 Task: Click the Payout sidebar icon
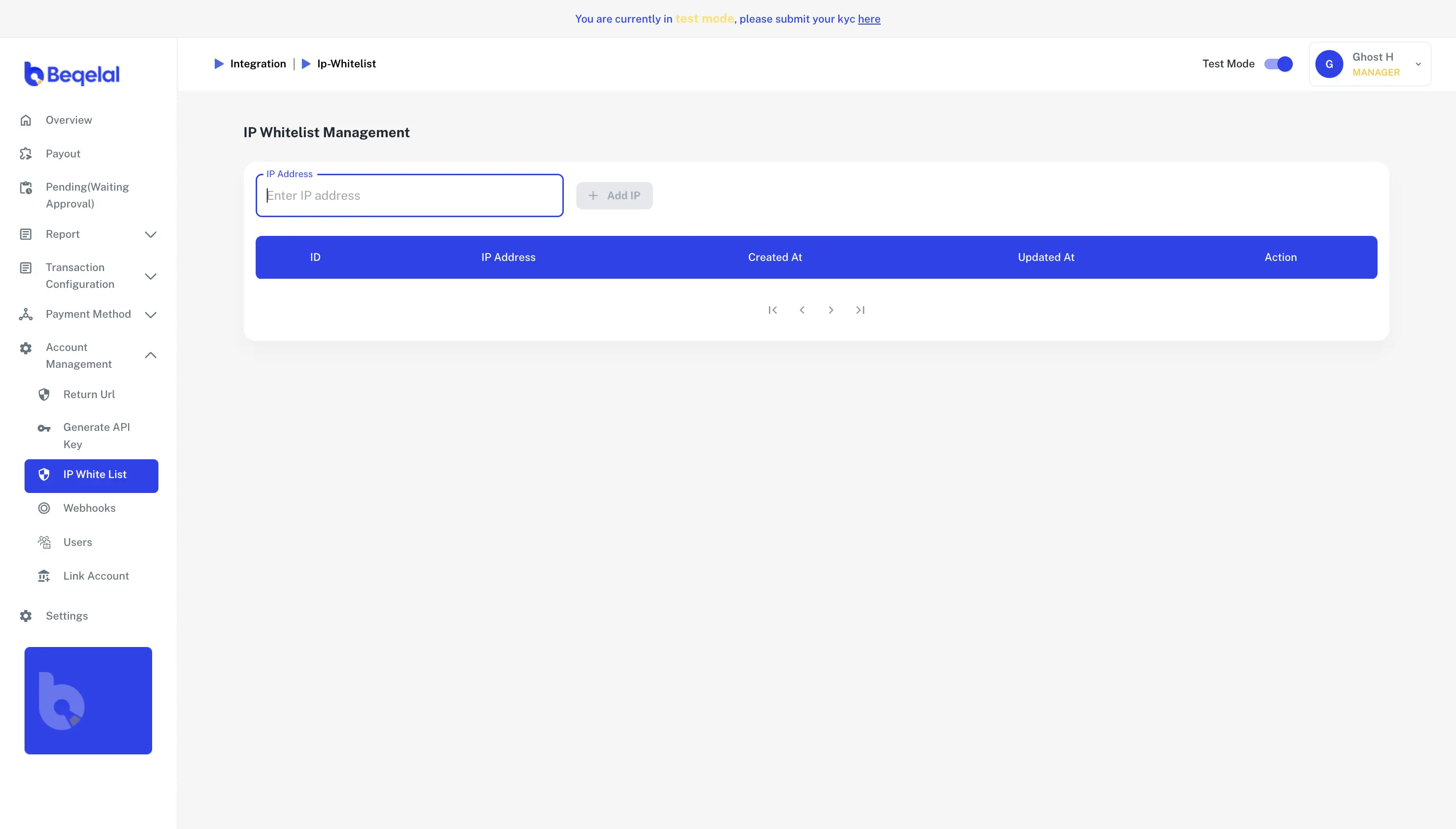(x=26, y=154)
